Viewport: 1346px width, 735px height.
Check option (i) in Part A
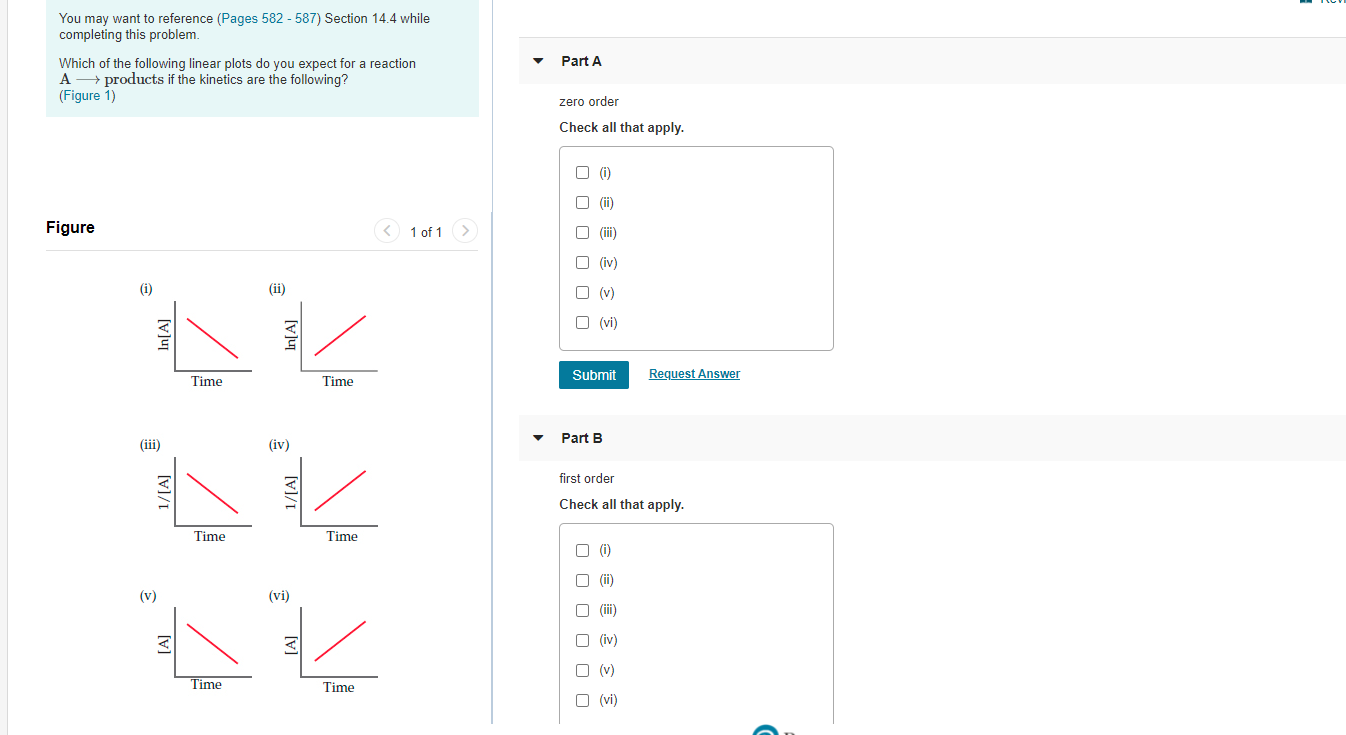coord(582,172)
